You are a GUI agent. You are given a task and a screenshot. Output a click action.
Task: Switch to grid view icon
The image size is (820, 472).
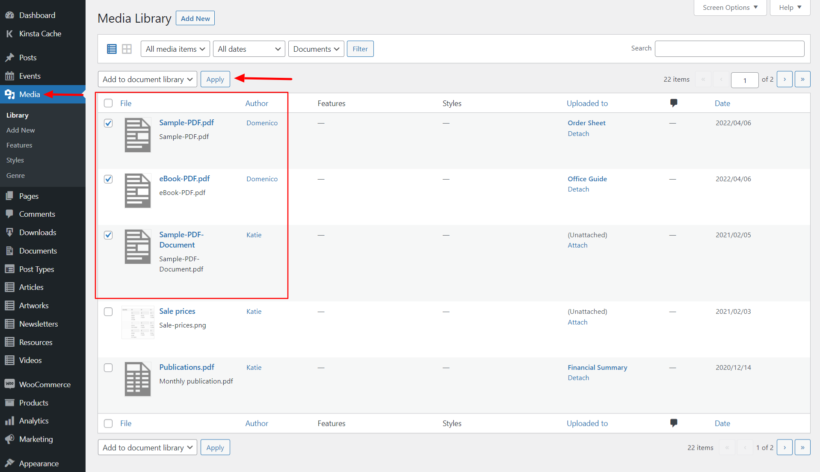pos(127,49)
